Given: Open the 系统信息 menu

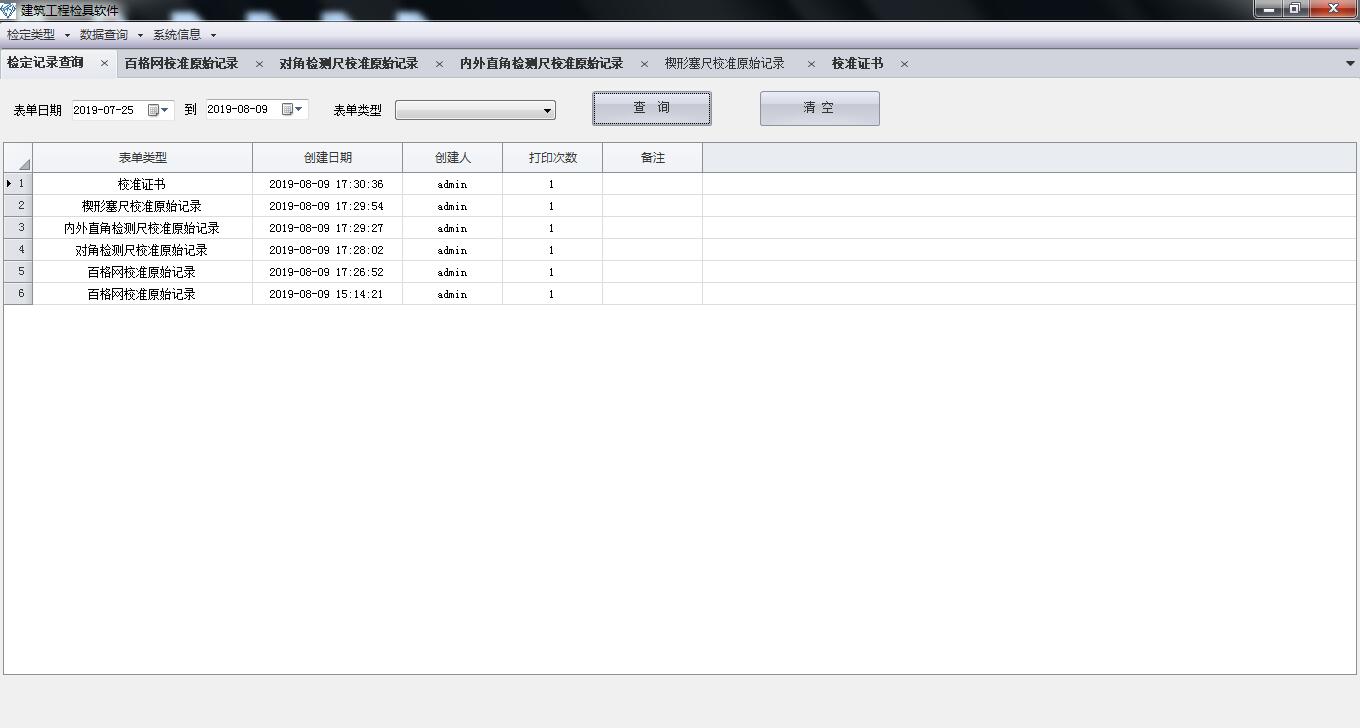Looking at the screenshot, I should coord(183,35).
